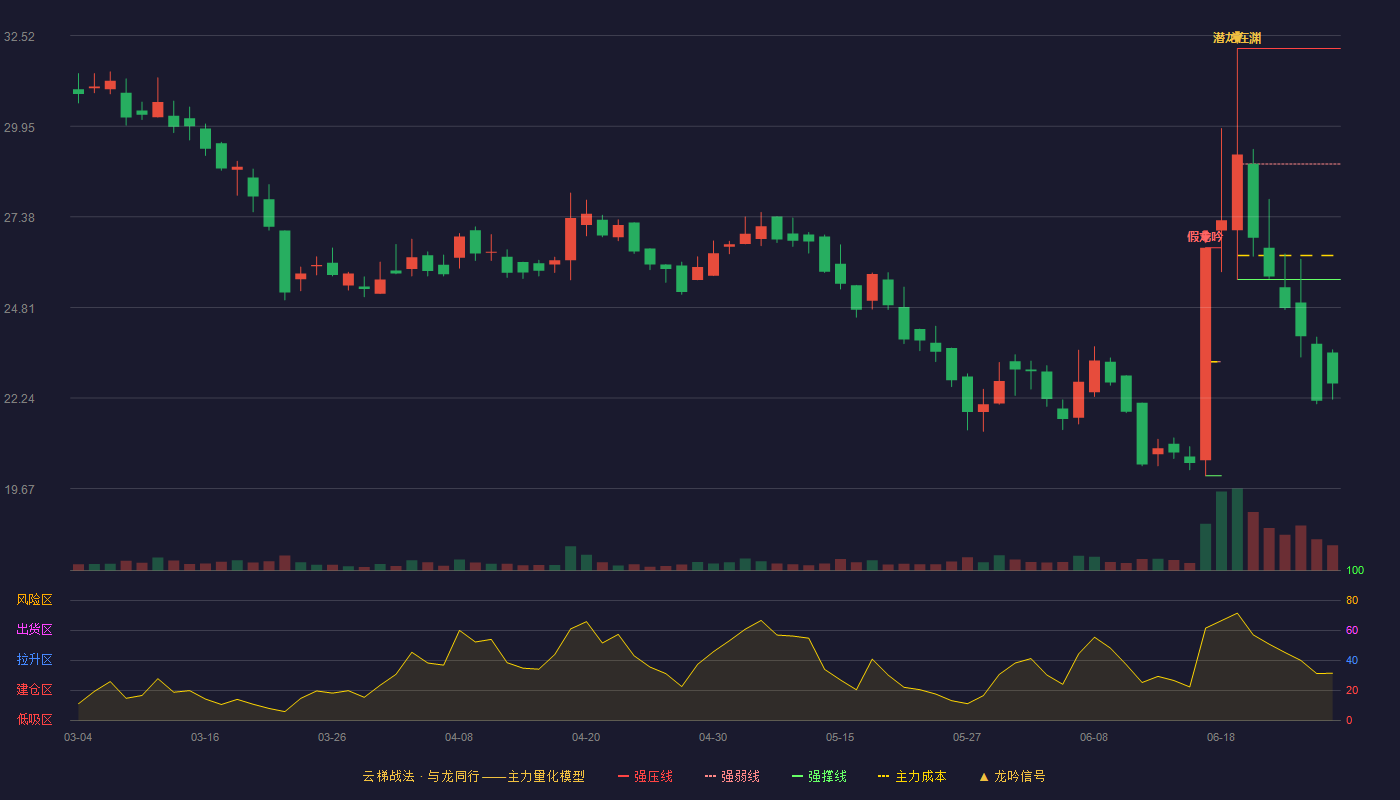The height and width of the screenshot is (800, 1400).
Task: Click the 03-04 date label
Action: coord(78,737)
